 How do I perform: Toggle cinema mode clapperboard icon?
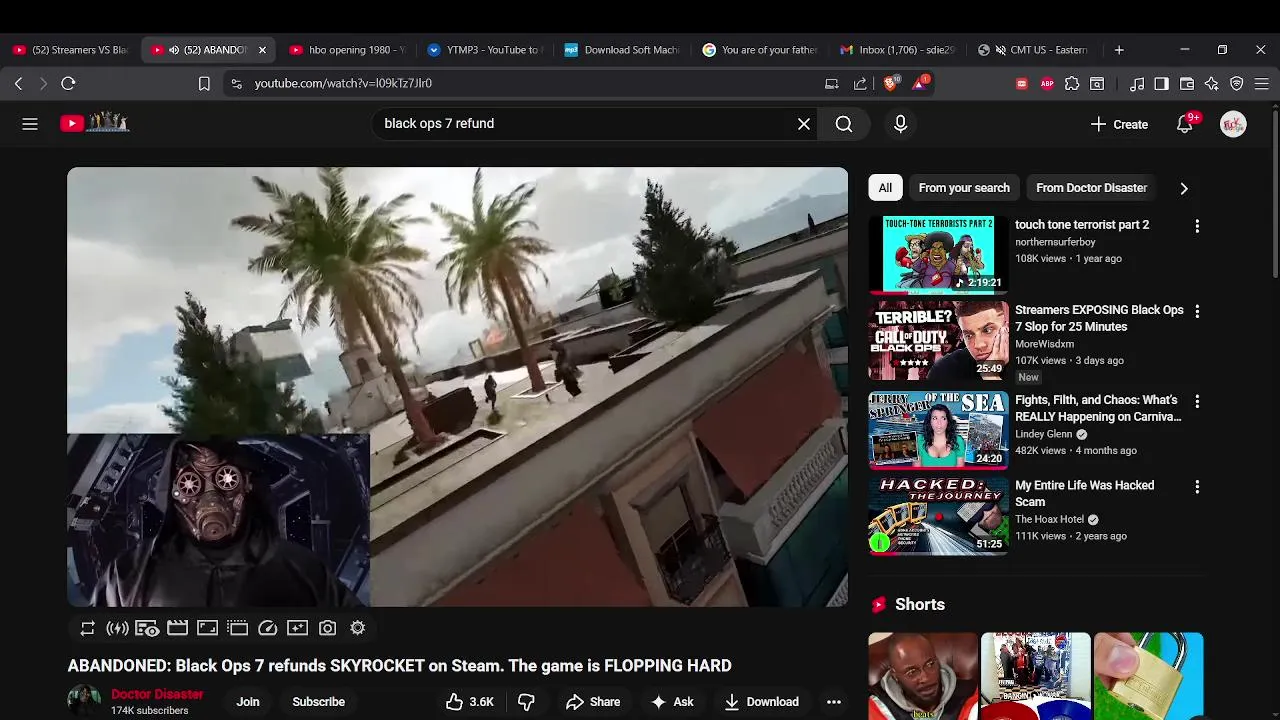point(177,628)
